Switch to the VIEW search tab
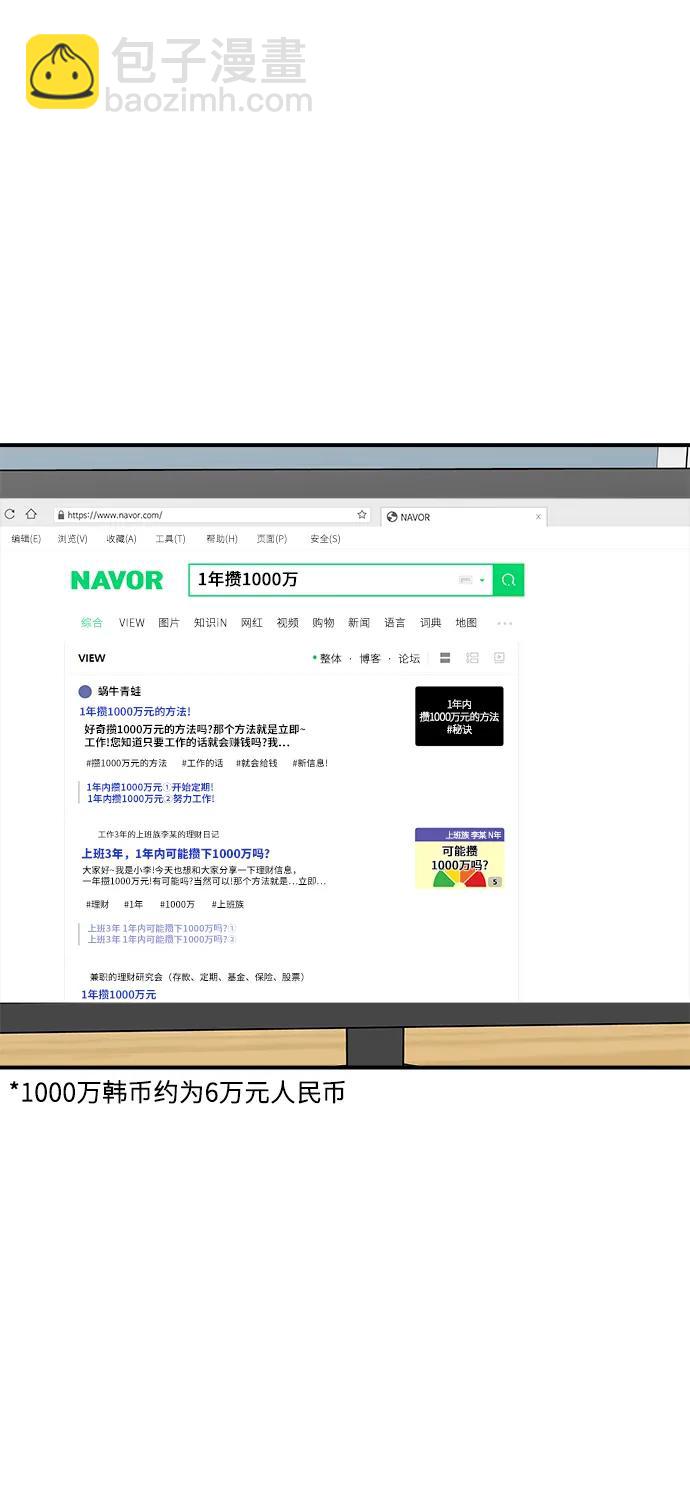The image size is (690, 1489). tap(132, 622)
